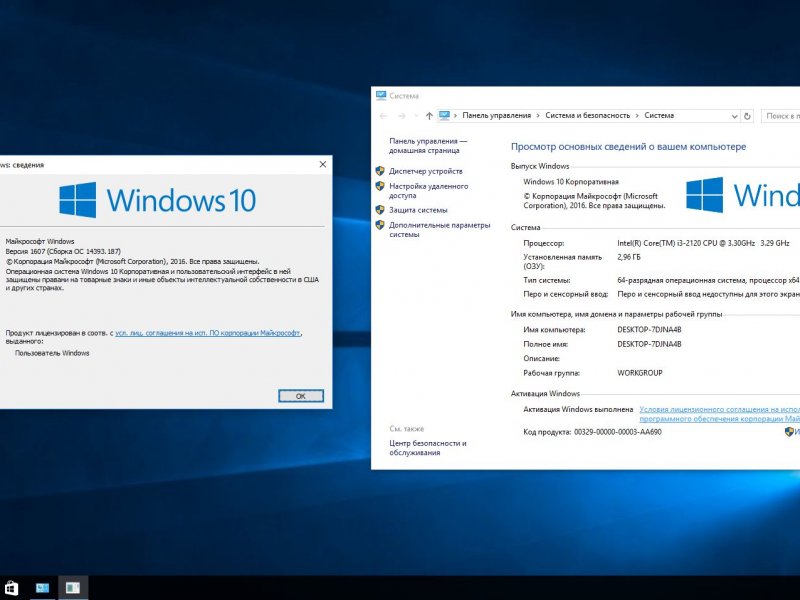800x600 pixels.
Task: Confirm the about dialog with OK
Action: [301, 396]
